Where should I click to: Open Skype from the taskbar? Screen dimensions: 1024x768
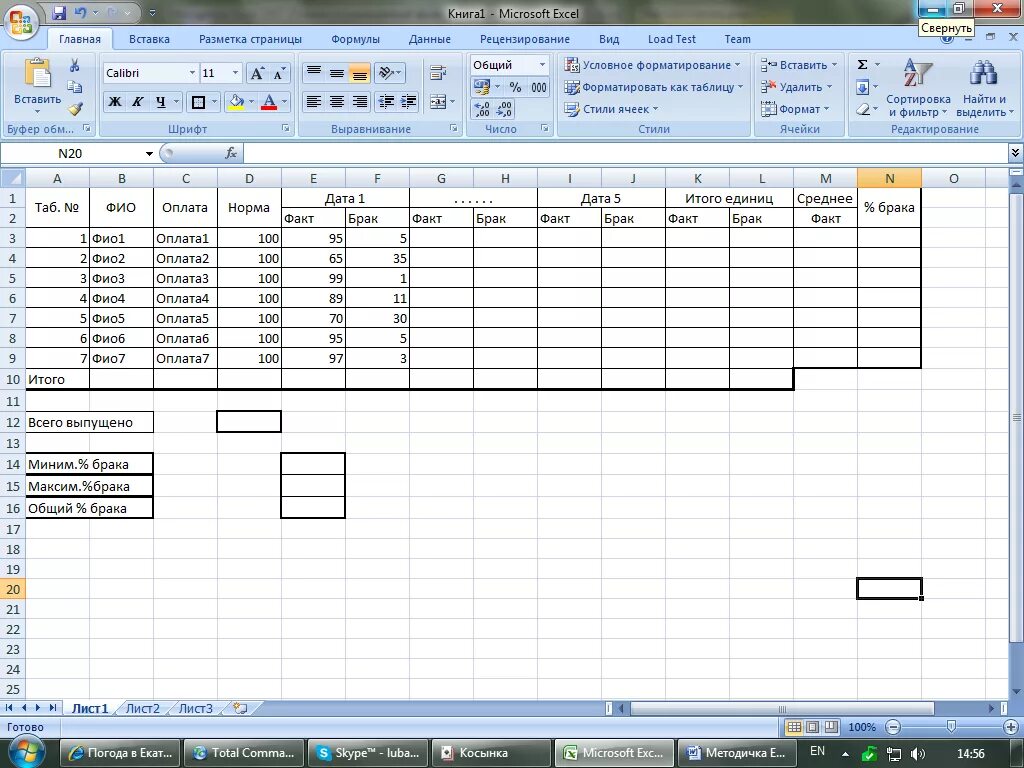click(368, 753)
